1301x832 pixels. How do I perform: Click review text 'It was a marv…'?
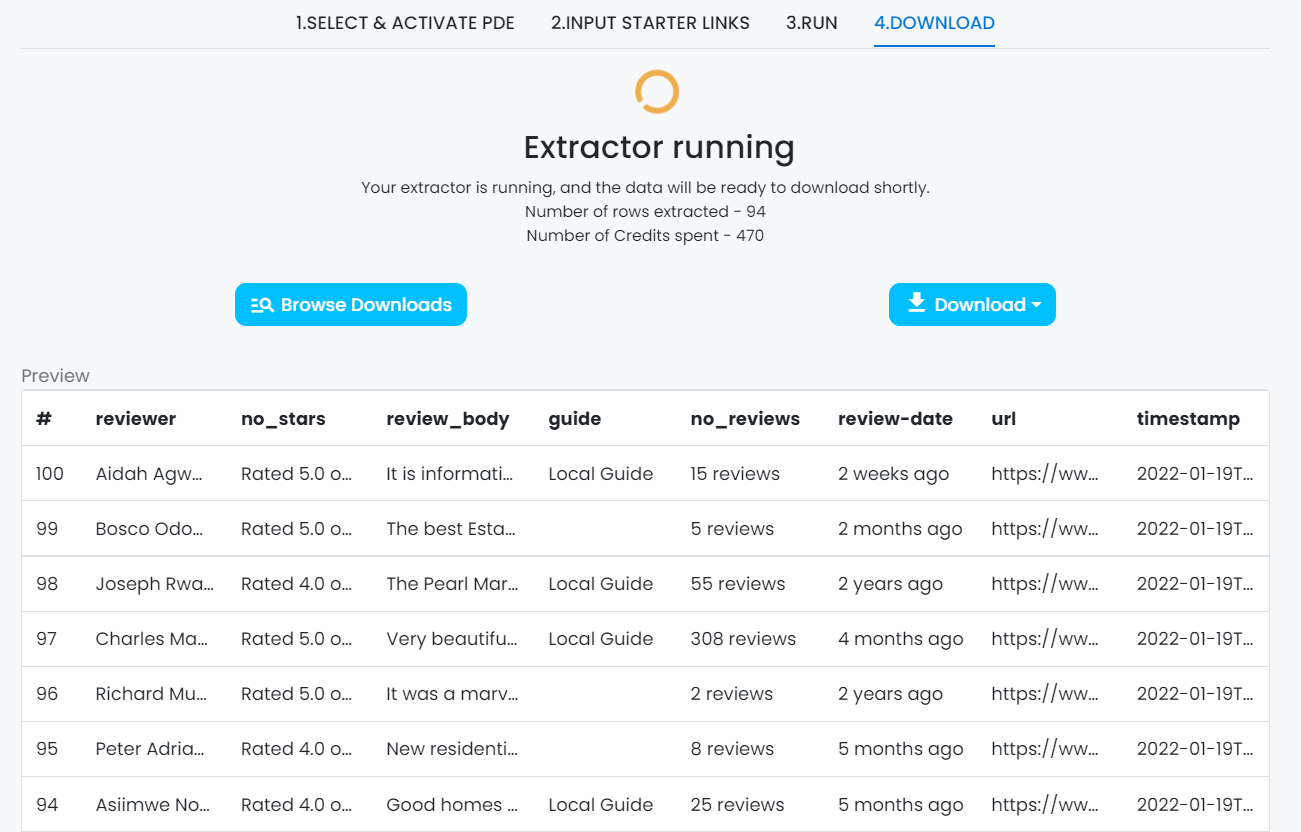click(452, 694)
